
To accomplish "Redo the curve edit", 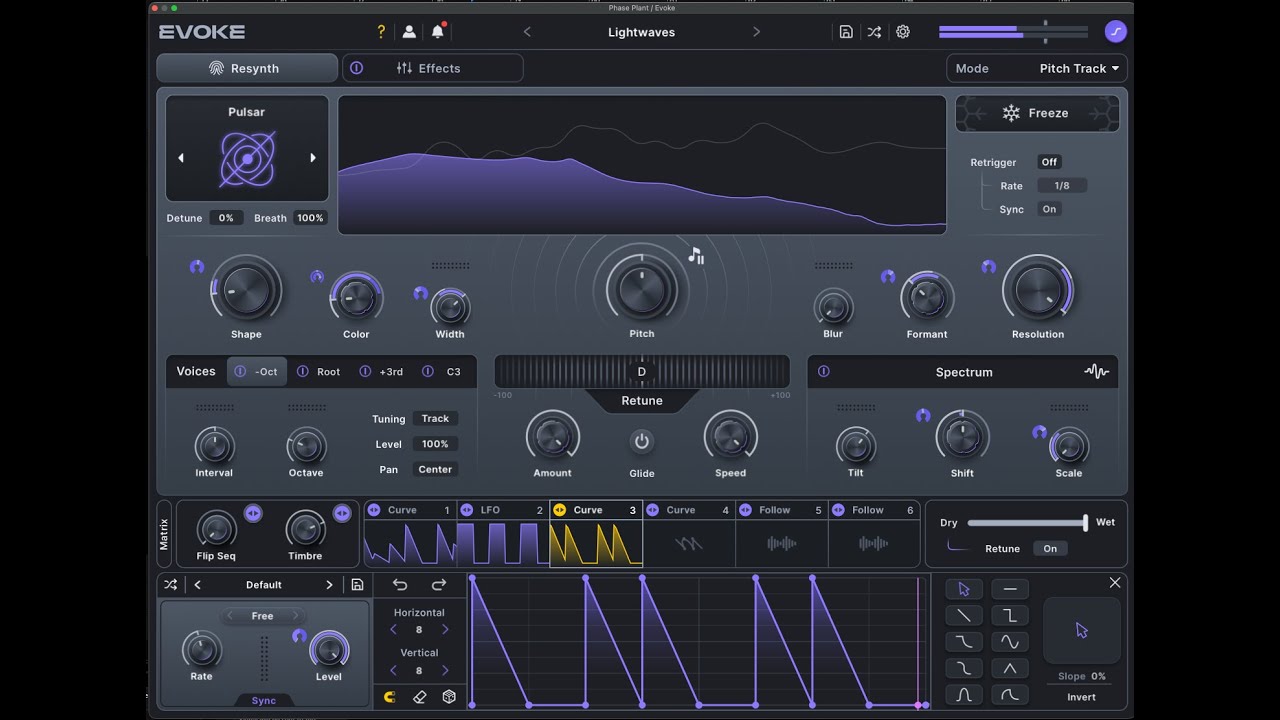I will tap(438, 585).
